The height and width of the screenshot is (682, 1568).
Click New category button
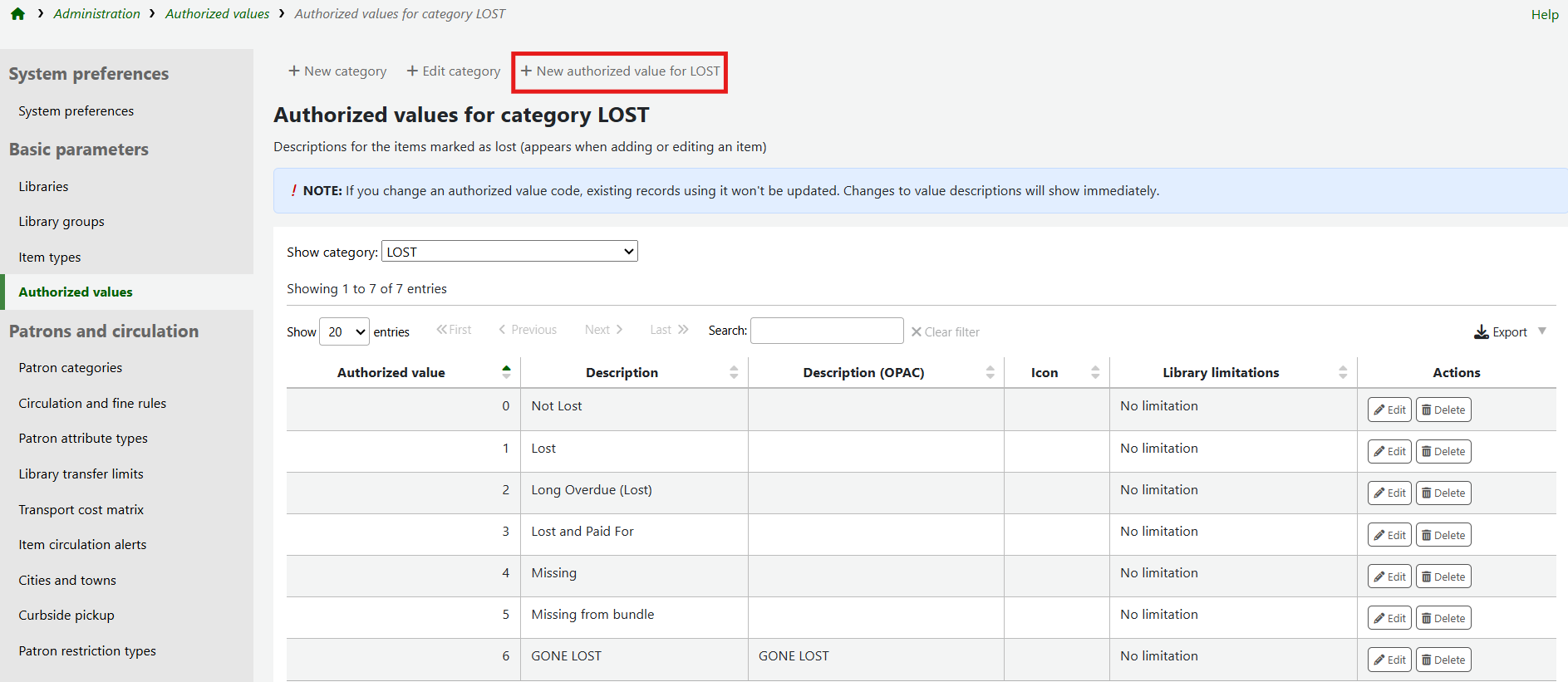coord(337,71)
